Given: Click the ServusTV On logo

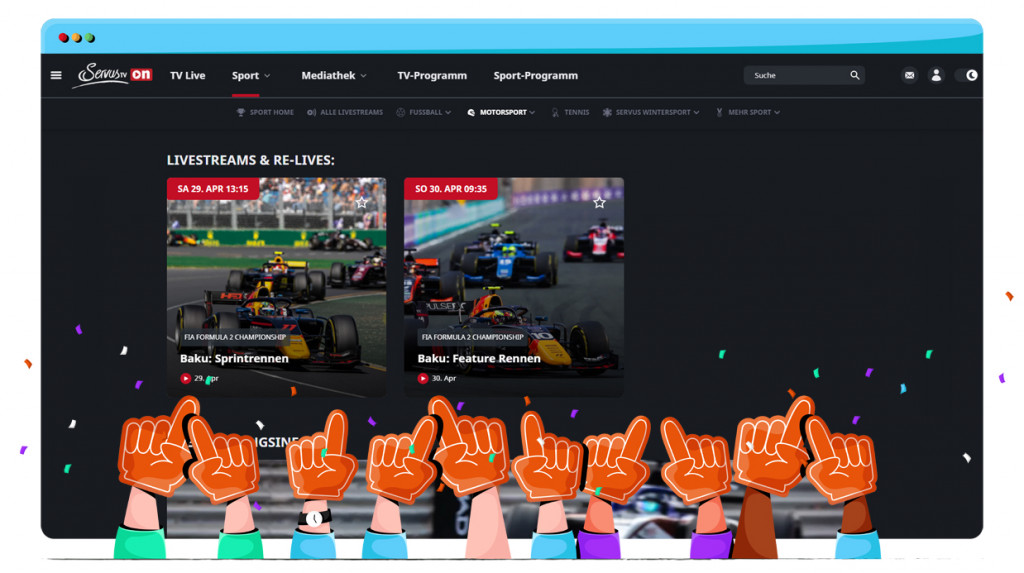Looking at the screenshot, I should point(112,74).
